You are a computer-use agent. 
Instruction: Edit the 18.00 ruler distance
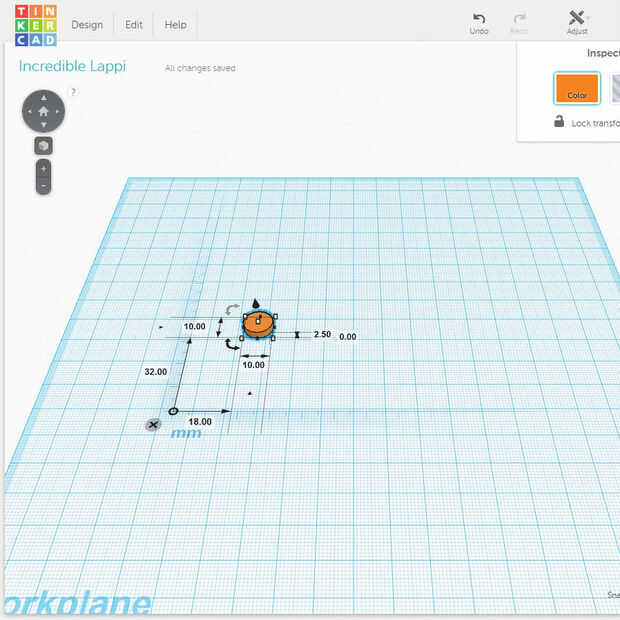pos(200,422)
